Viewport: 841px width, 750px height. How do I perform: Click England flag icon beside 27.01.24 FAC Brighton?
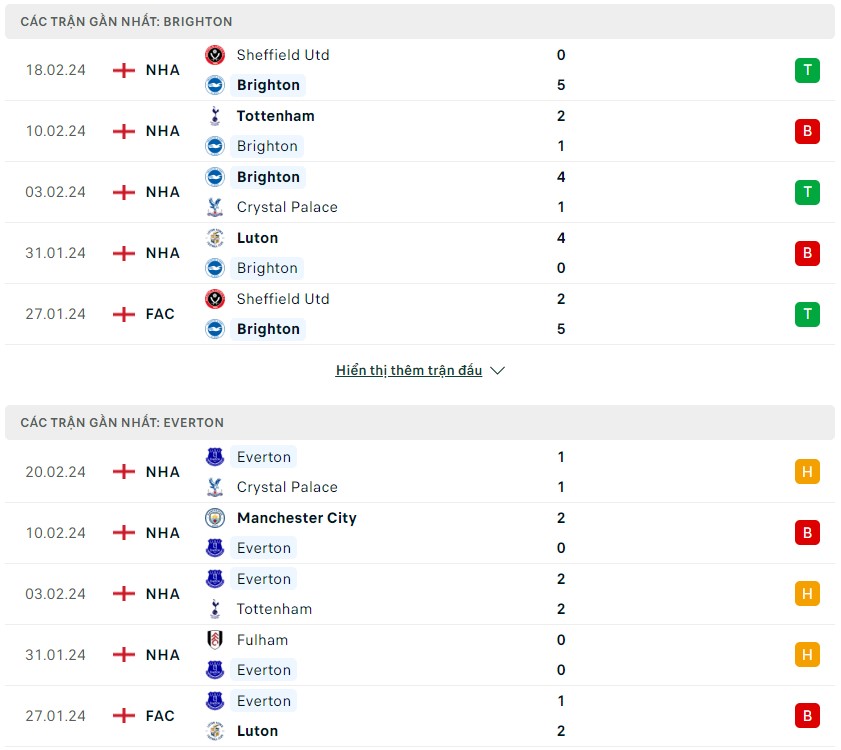(124, 314)
